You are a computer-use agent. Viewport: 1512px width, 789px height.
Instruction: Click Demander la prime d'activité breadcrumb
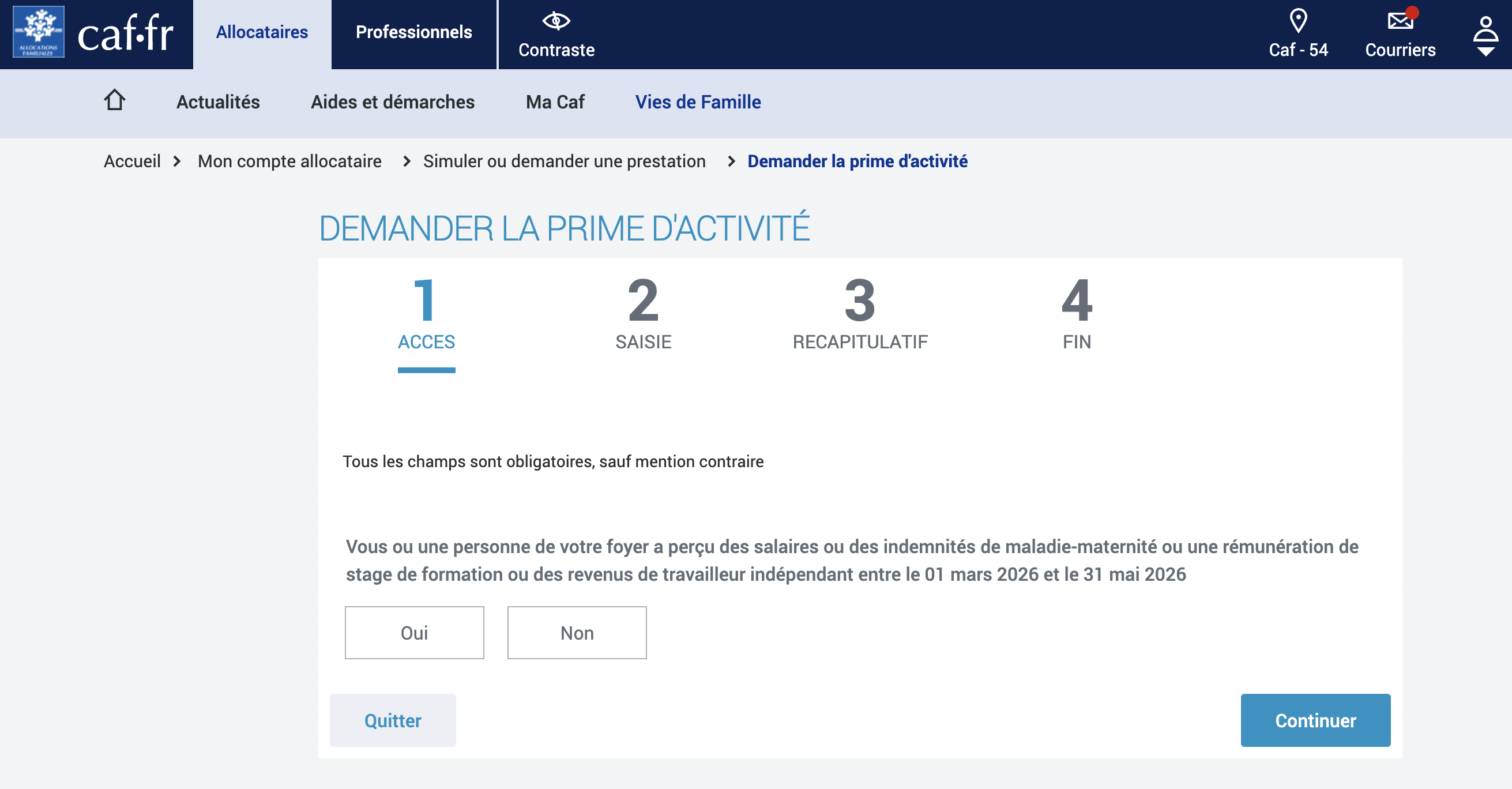857,161
